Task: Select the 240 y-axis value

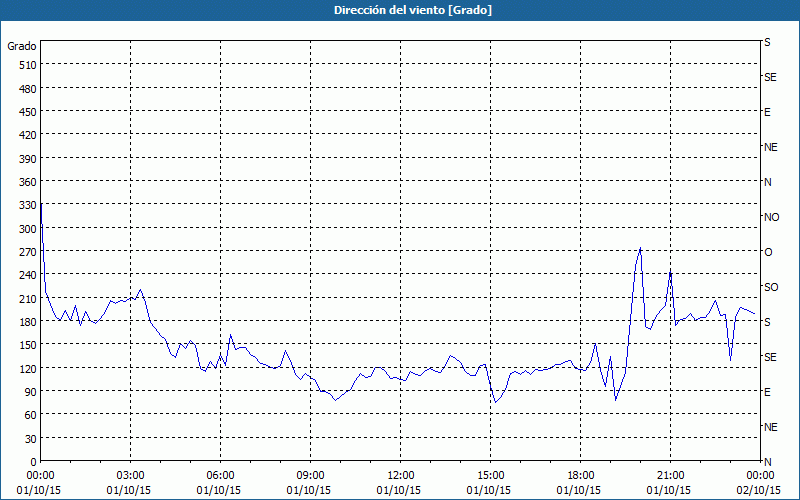Action: click(27, 276)
